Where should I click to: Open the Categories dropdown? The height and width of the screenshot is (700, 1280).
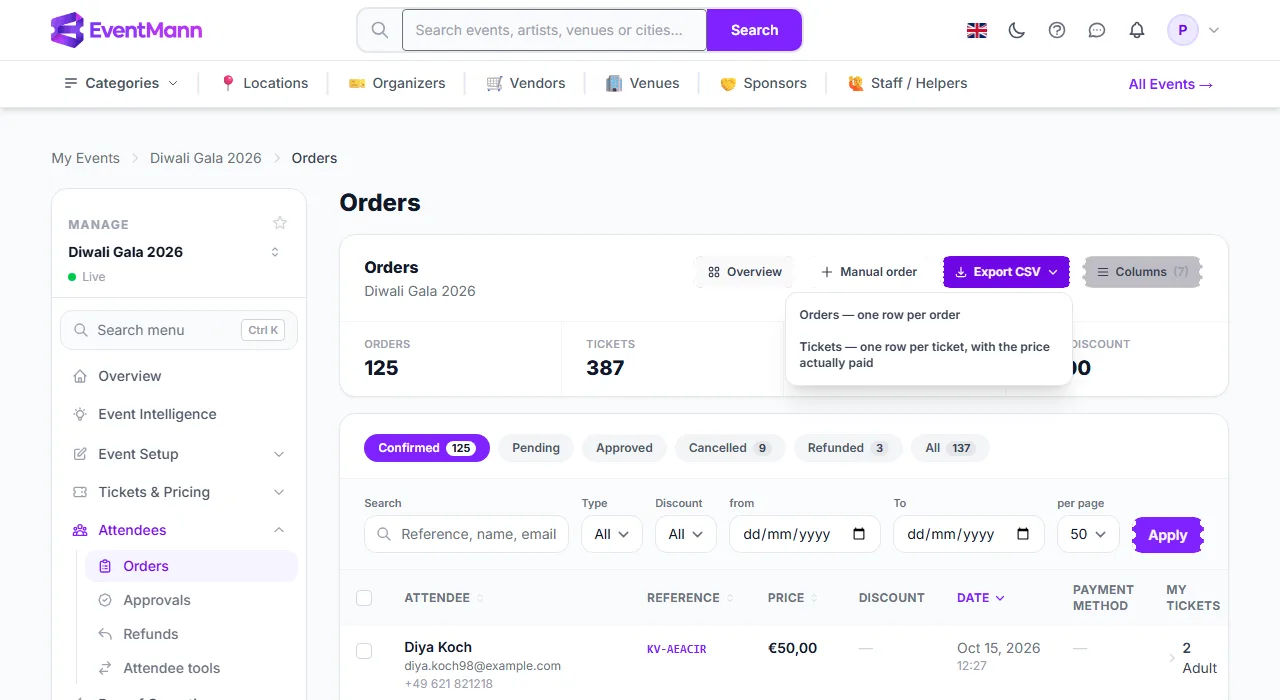[x=121, y=83]
